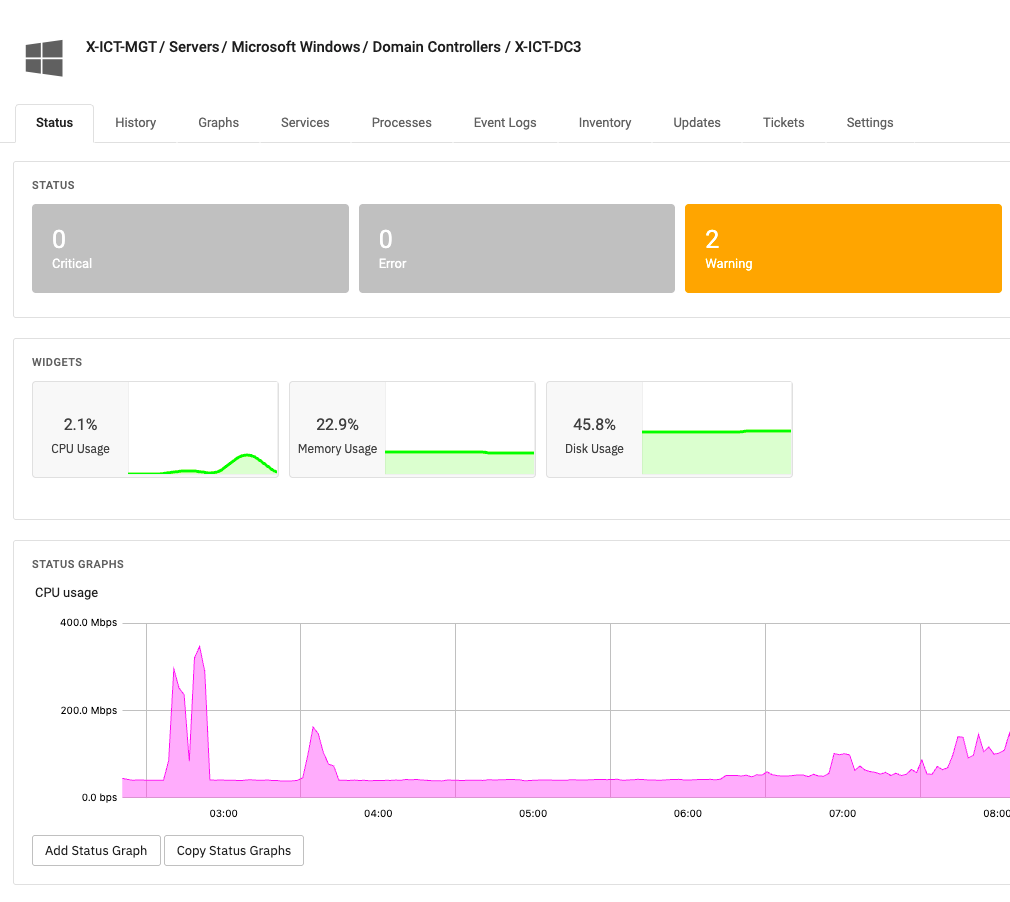Open the Updates tab
1010x902 pixels.
pyautogui.click(x=696, y=122)
